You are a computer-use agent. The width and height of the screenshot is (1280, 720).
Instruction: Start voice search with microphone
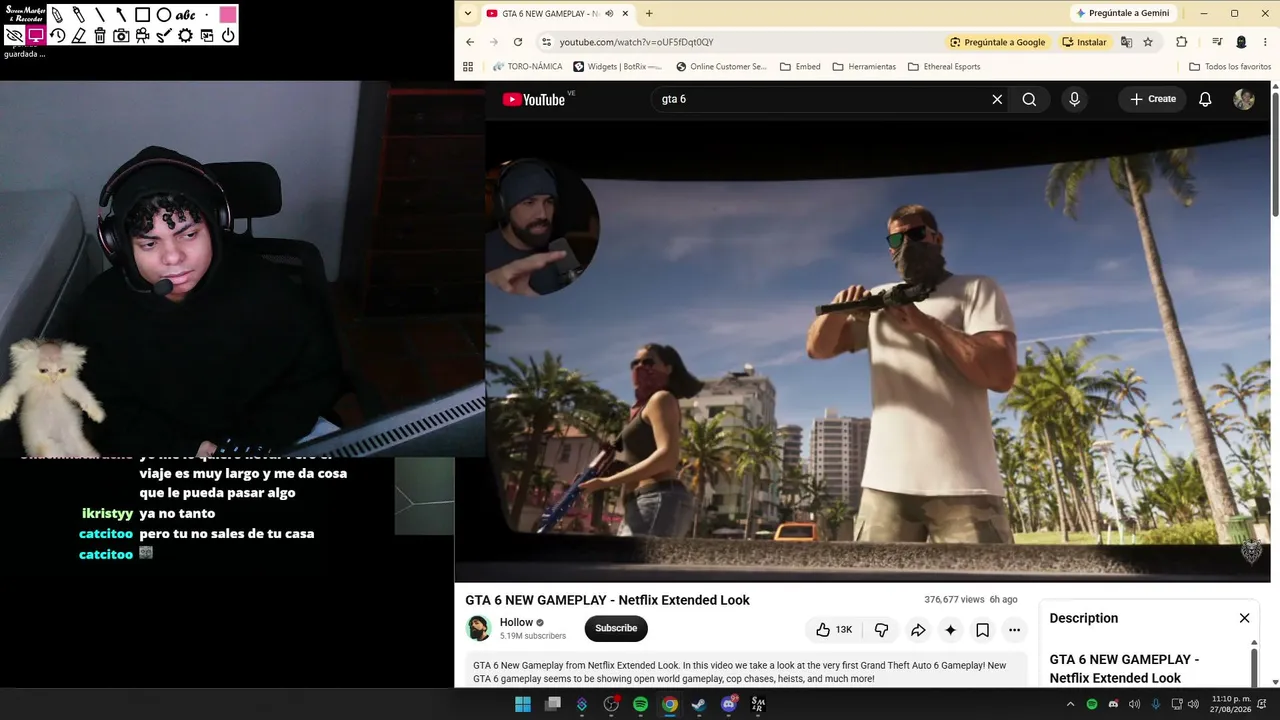tap(1074, 99)
